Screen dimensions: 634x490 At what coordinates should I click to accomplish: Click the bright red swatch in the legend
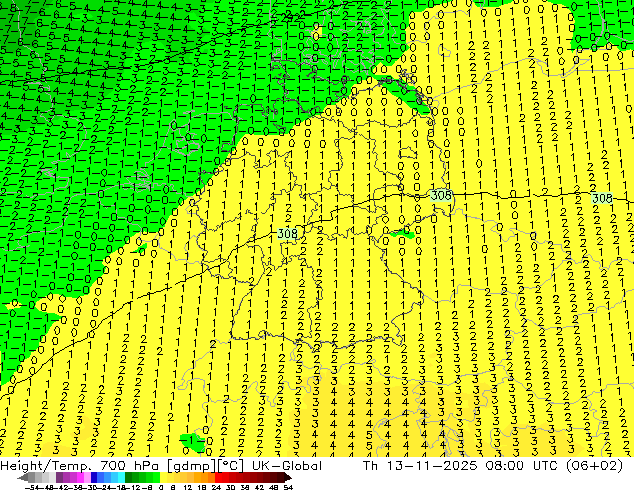click(218, 477)
